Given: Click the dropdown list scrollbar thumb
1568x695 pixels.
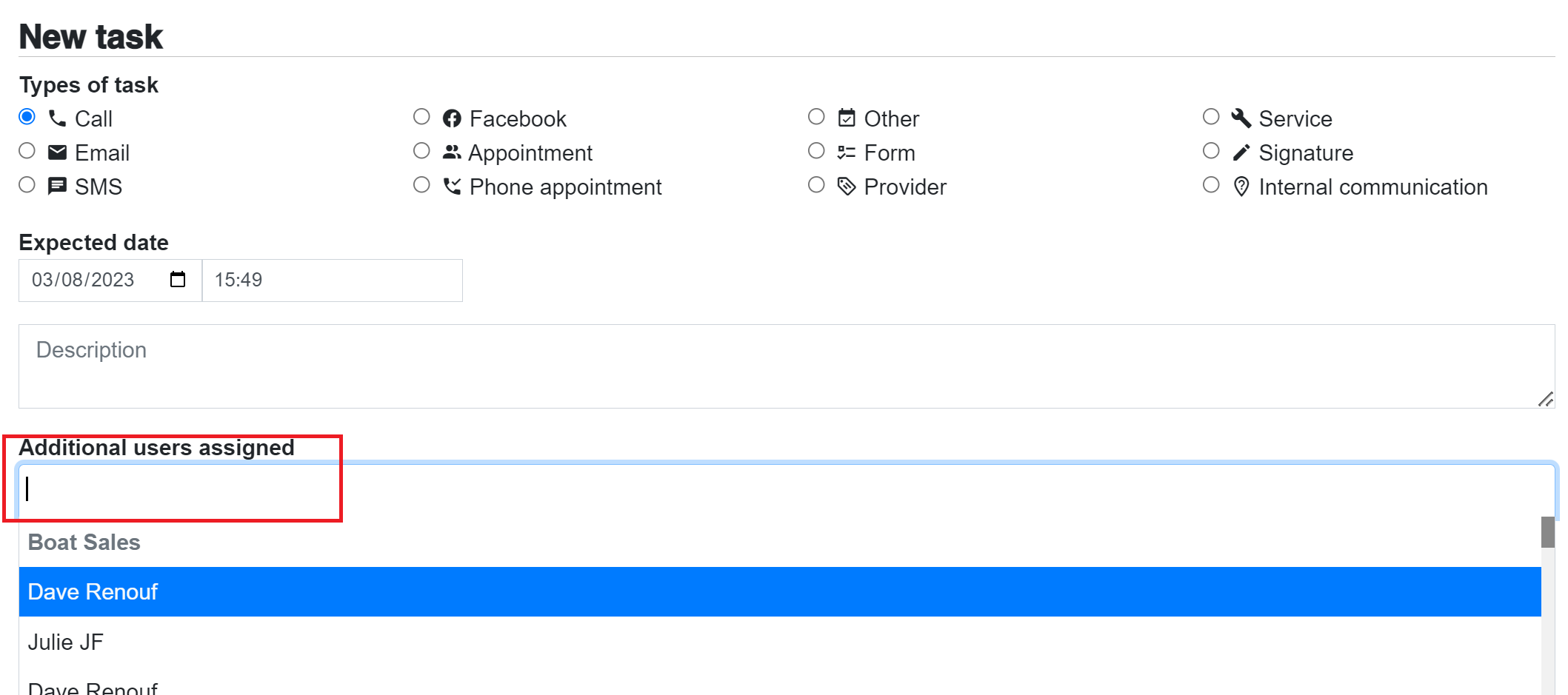Looking at the screenshot, I should coord(1548,532).
